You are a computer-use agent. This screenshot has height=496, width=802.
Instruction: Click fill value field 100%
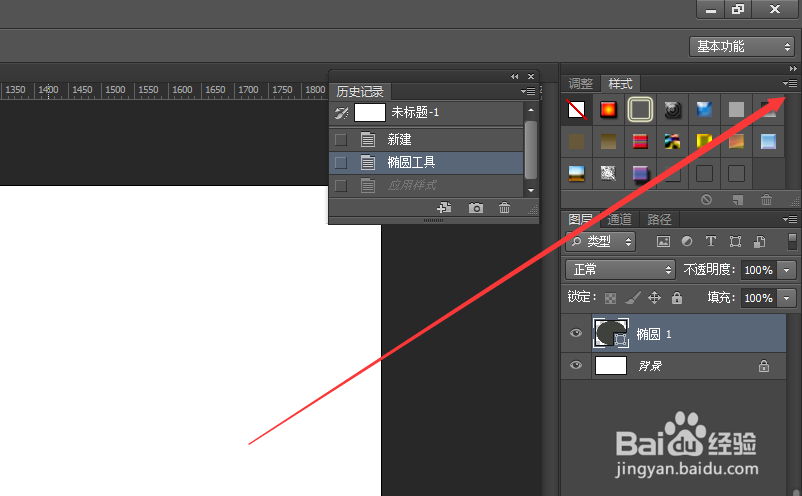(x=759, y=298)
